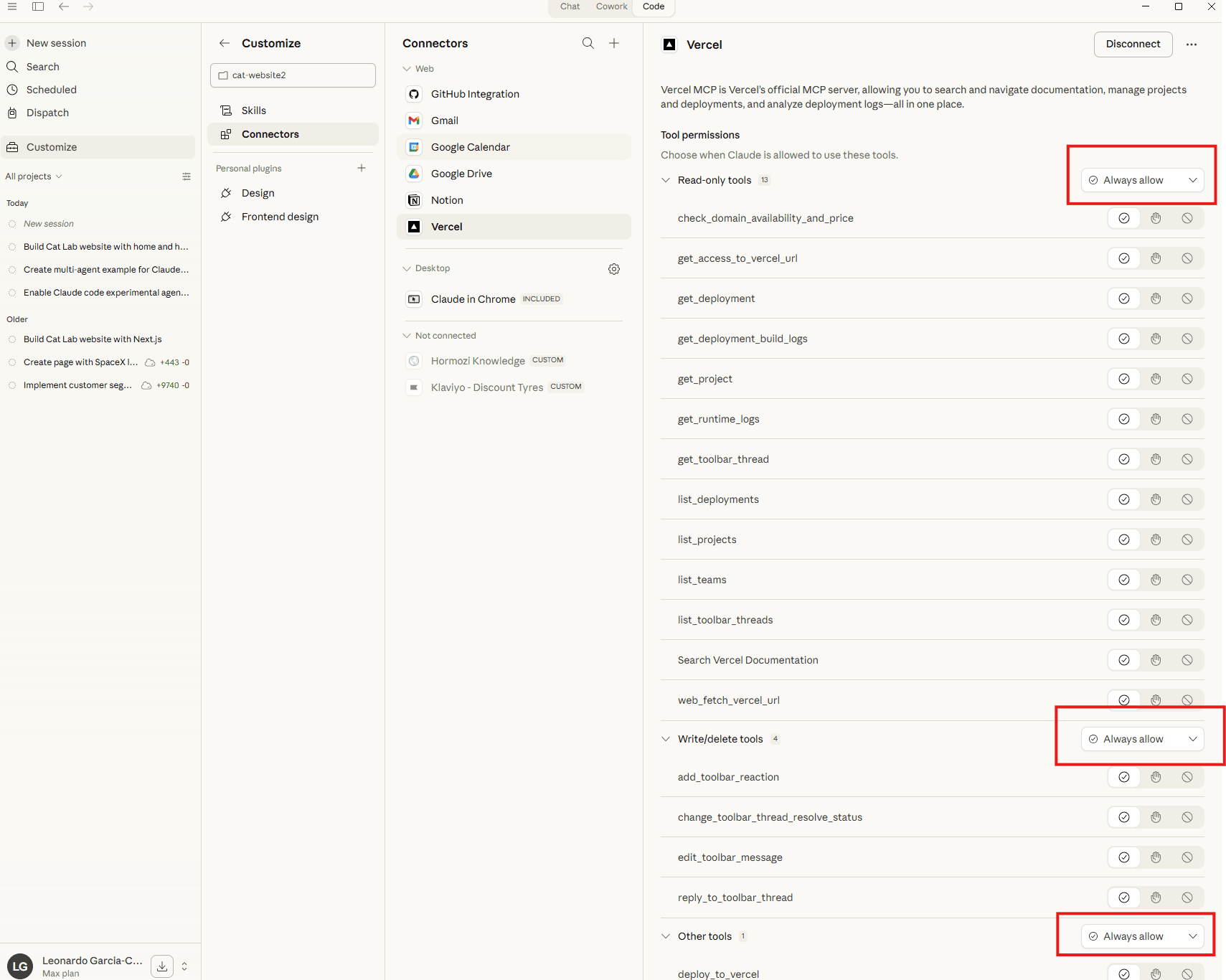Select Claude in Chrome connector
The width and height of the screenshot is (1226, 980).
tap(514, 299)
